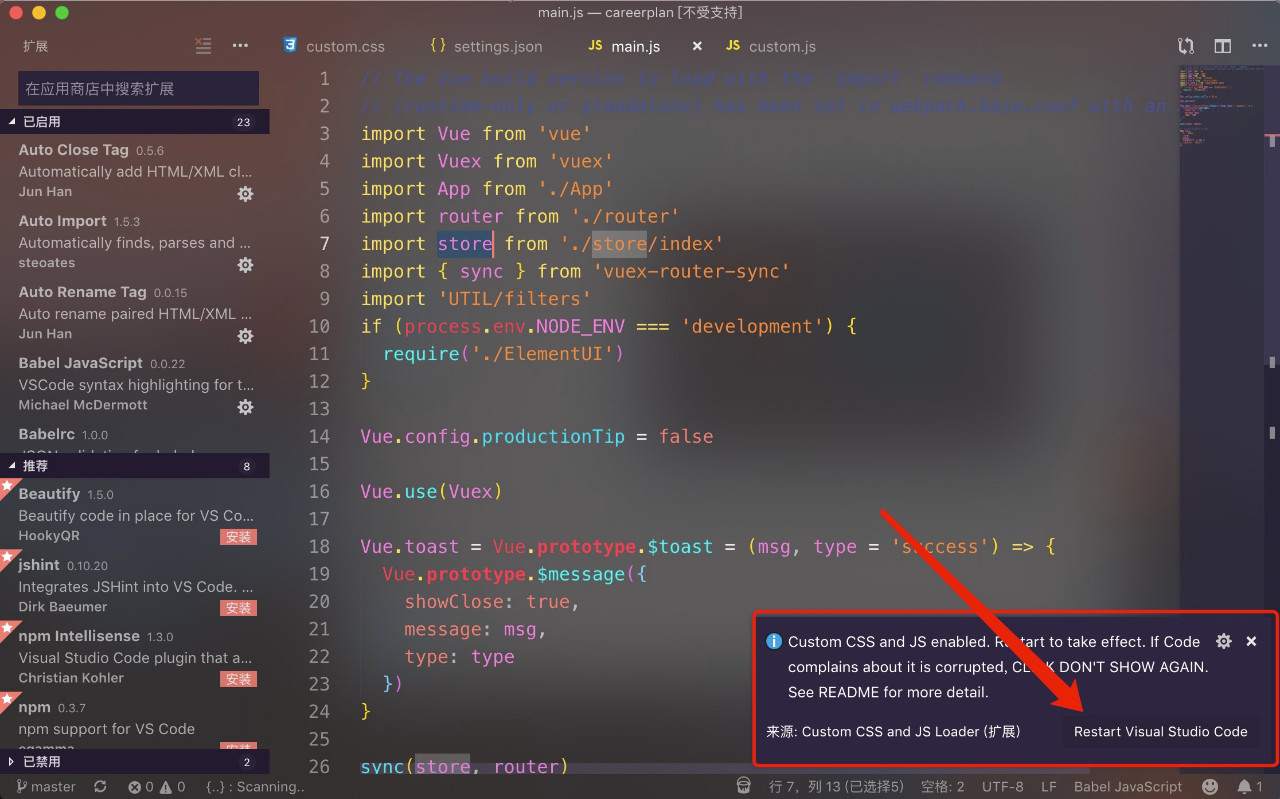Open the Auto Close Tag extension entry
Screen dimensions: 1280x799
(x=135, y=170)
